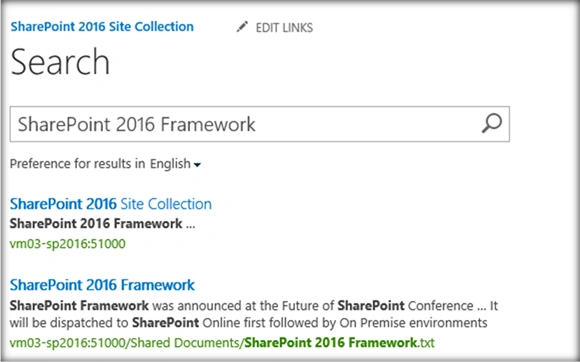This screenshot has width=580, height=362.
Task: Expand the English language preference dropdown
Action: point(175,163)
